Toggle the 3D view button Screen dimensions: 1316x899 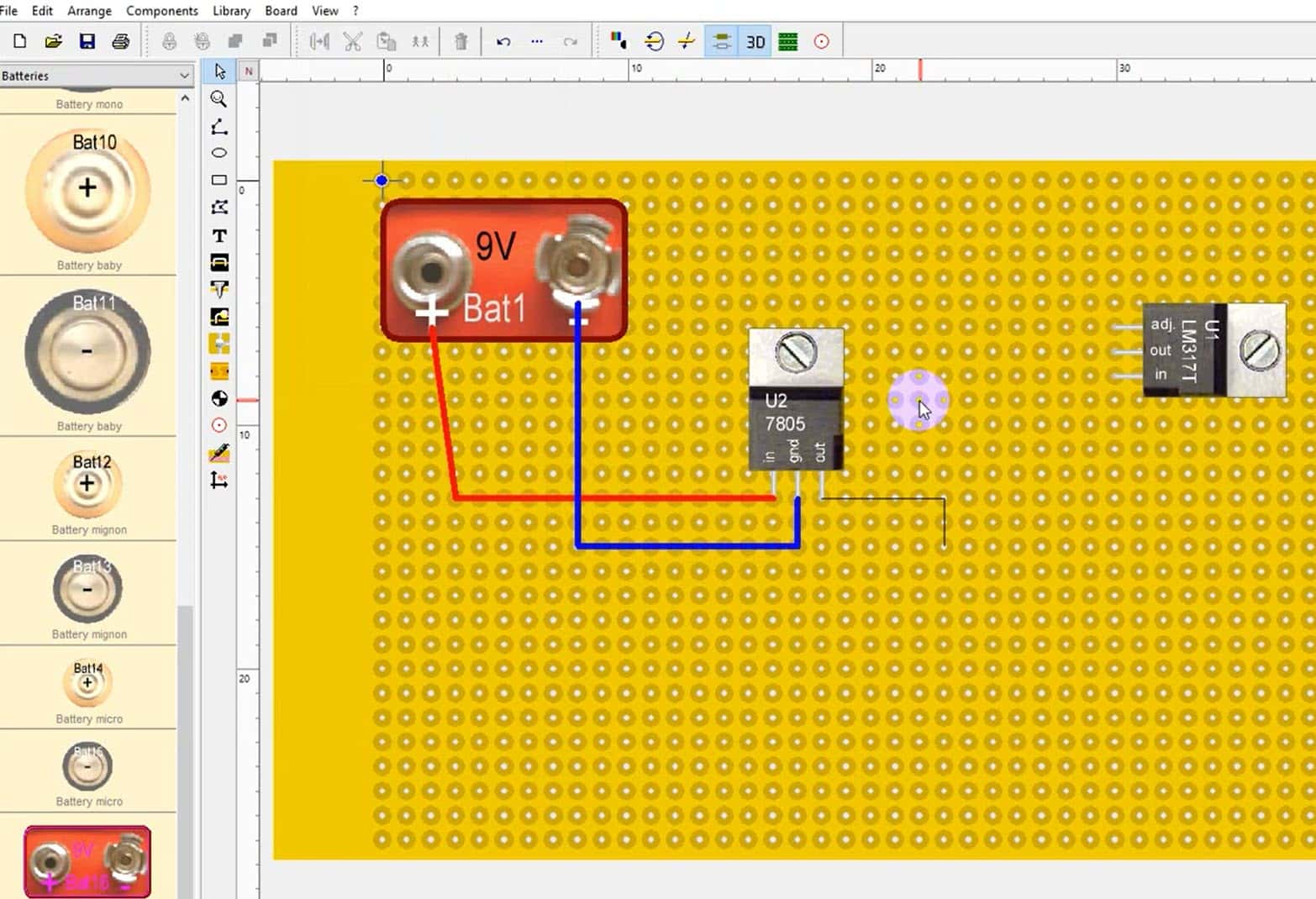[x=755, y=41]
